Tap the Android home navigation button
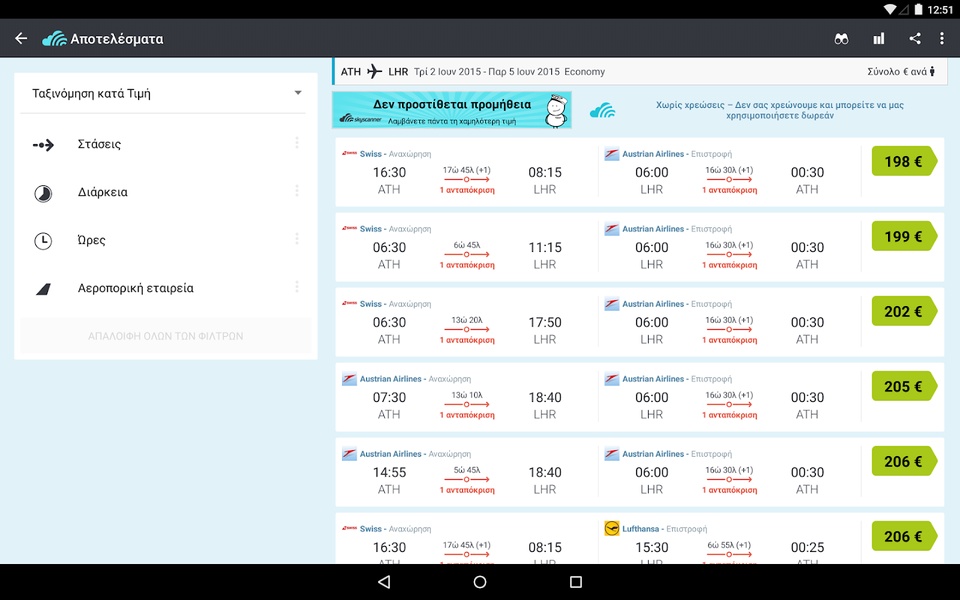960x600 pixels. click(x=480, y=582)
